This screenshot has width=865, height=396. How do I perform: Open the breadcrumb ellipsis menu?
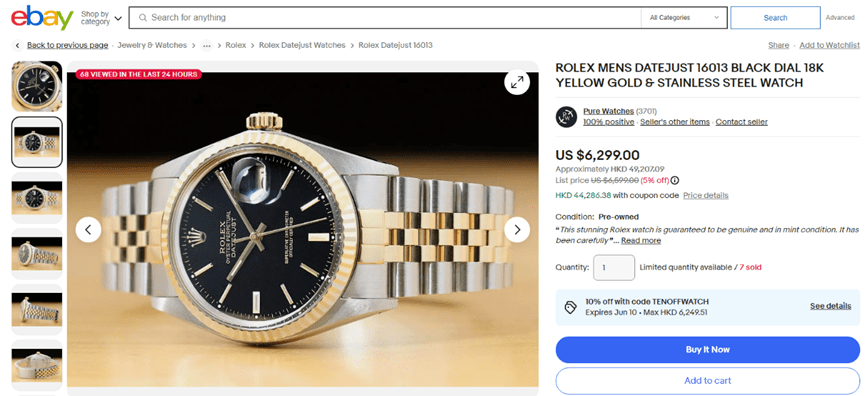tap(206, 45)
